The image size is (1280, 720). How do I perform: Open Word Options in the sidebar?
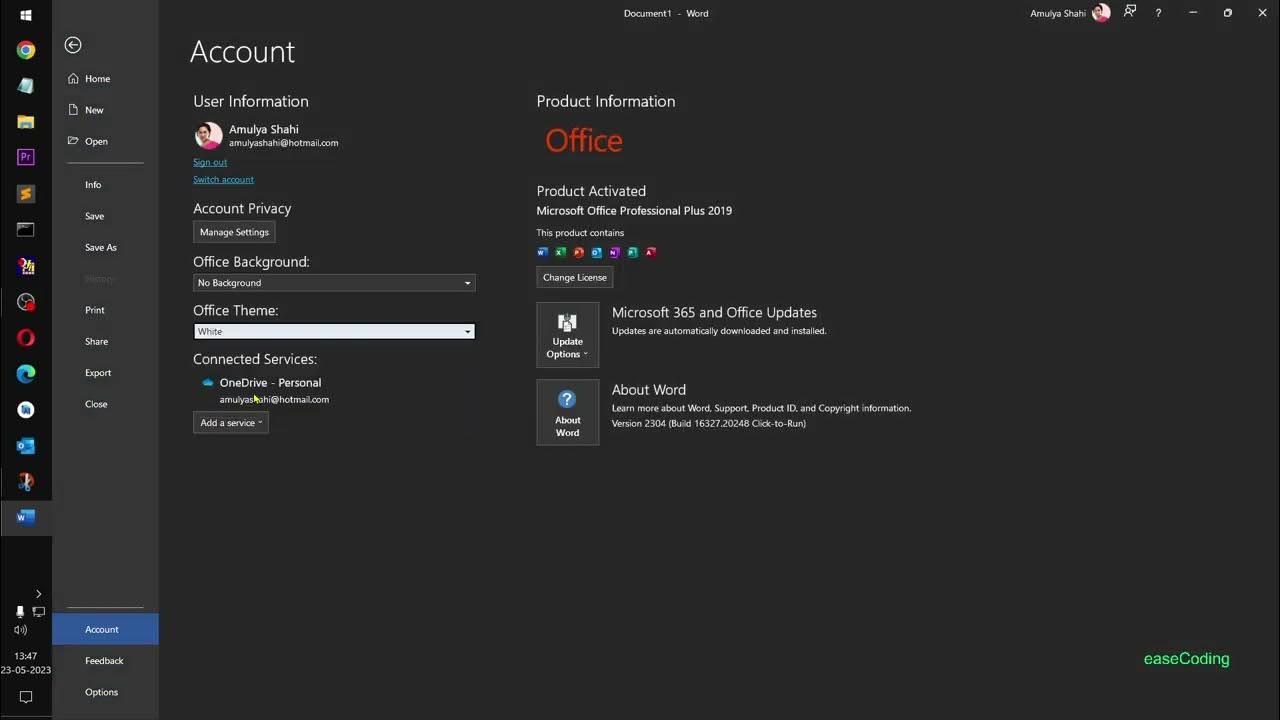tap(101, 692)
